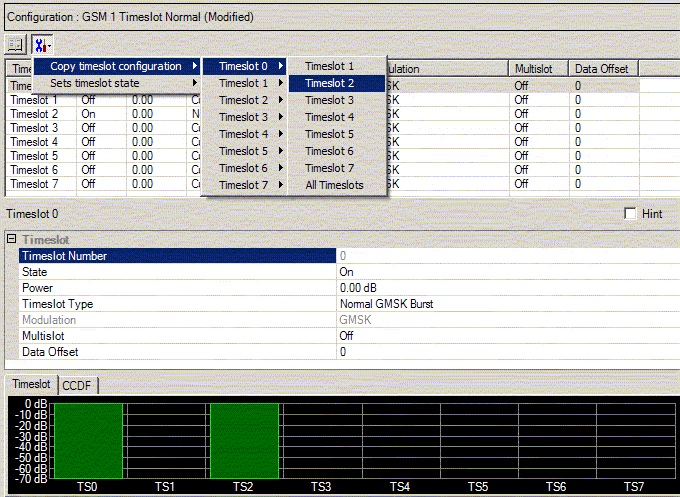This screenshot has height=497, width=680.
Task: Open Sets timeslot state submenu
Action: click(116, 83)
